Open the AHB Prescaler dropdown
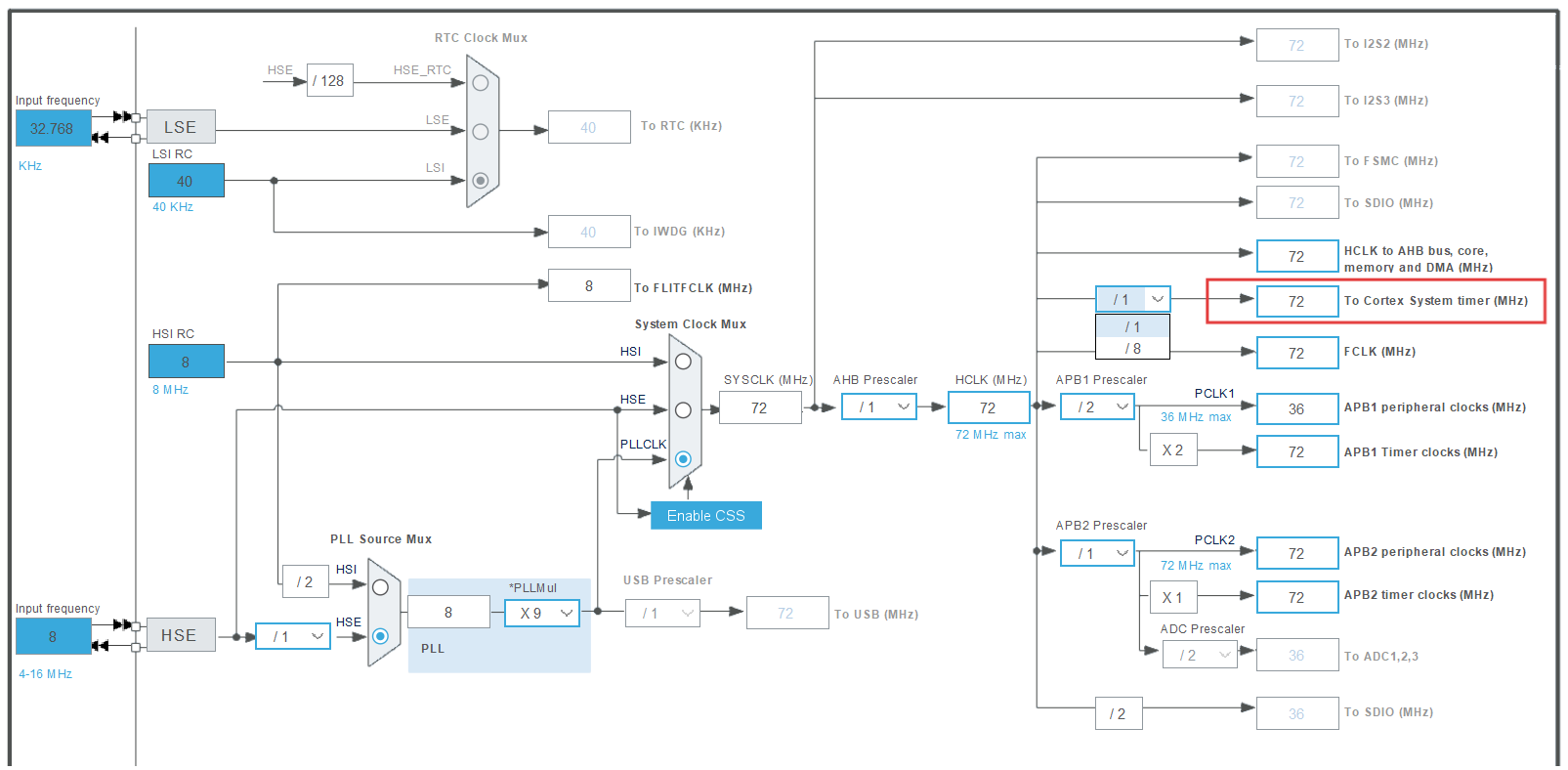The width and height of the screenshot is (1568, 770). pos(879,406)
